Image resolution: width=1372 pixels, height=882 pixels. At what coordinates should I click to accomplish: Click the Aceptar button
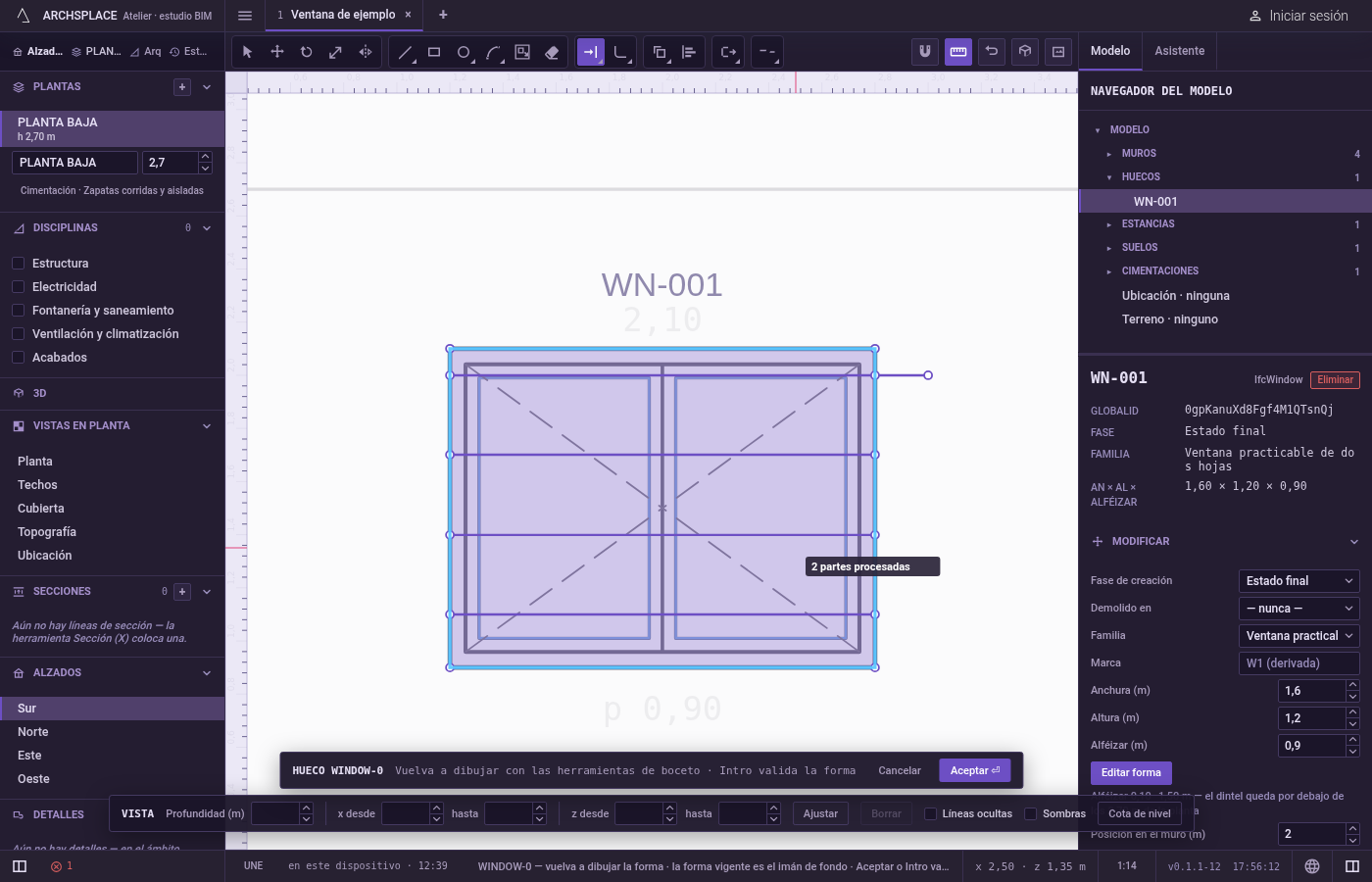point(975,771)
